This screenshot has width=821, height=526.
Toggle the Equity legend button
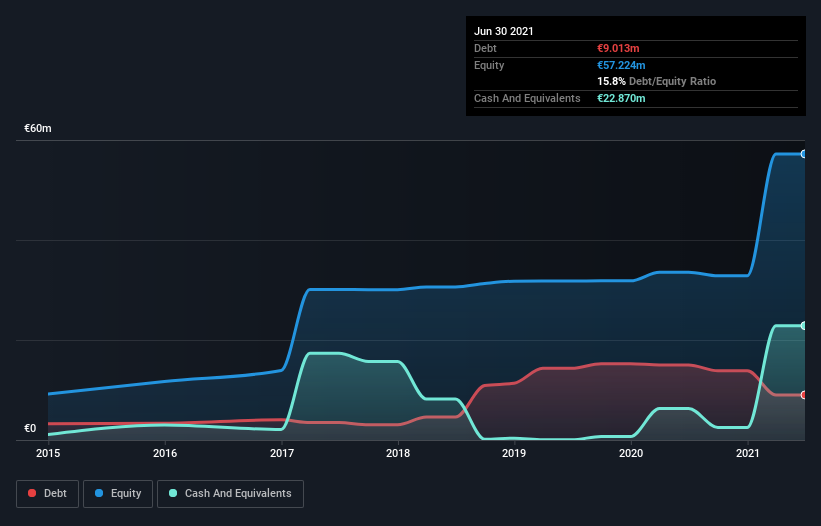[118, 494]
